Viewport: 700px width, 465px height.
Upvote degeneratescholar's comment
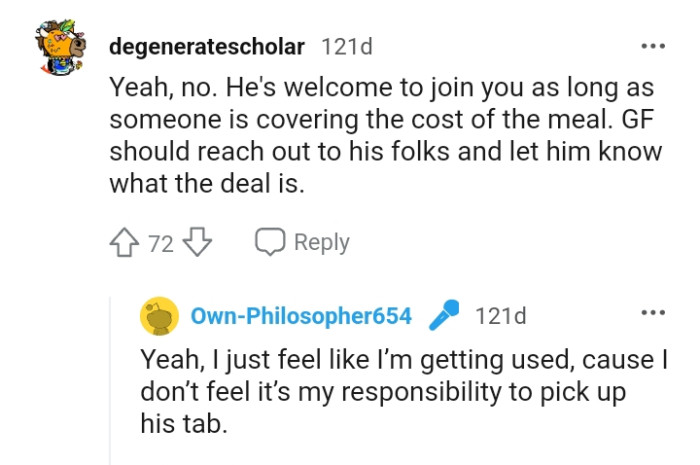point(126,243)
